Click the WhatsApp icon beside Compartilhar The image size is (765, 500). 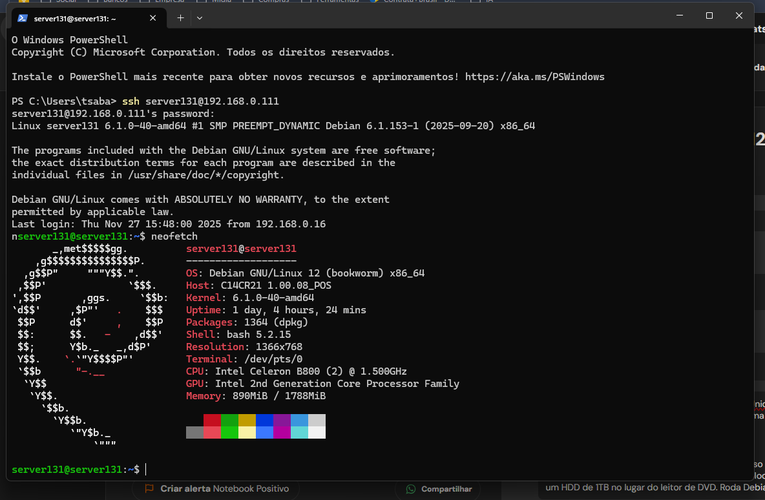pos(410,489)
